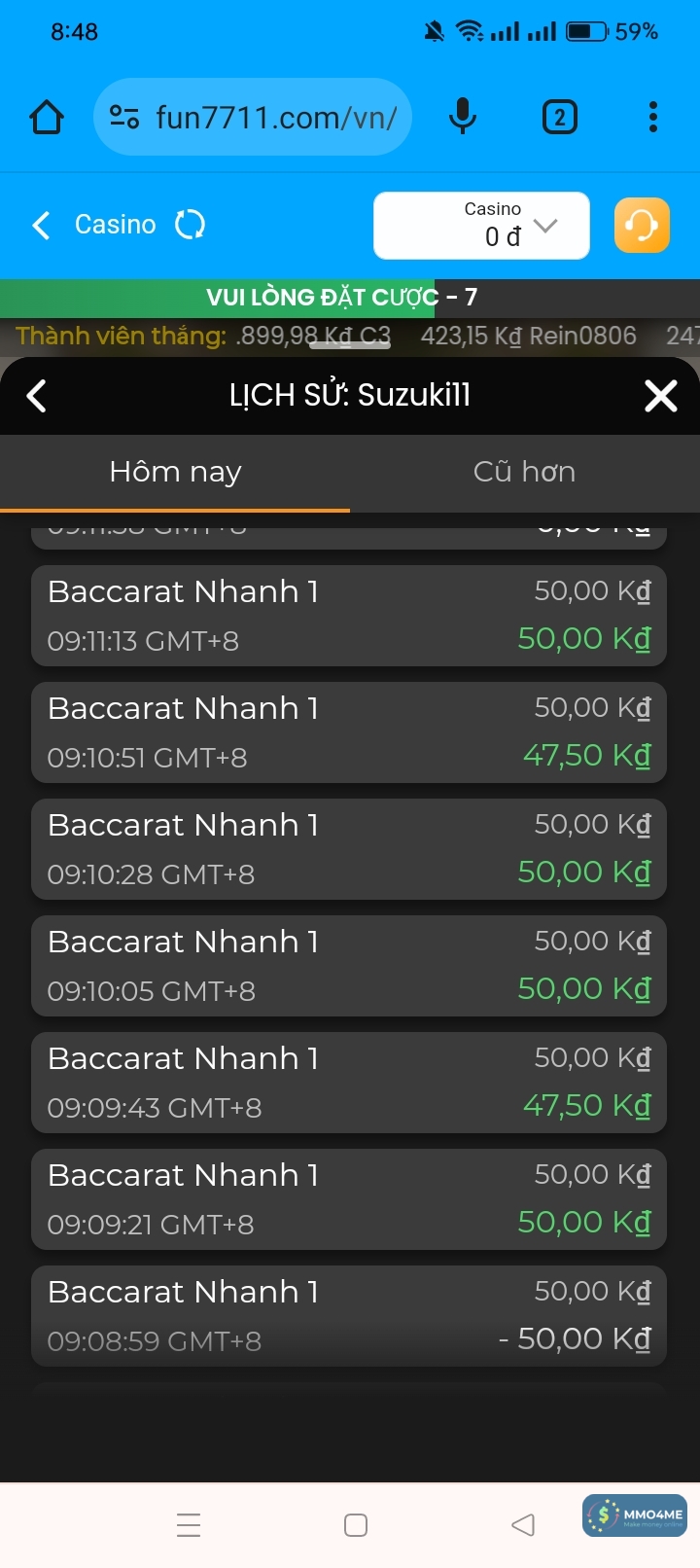This screenshot has height=1568, width=700.
Task: Tap the browser home icon
Action: tap(47, 118)
